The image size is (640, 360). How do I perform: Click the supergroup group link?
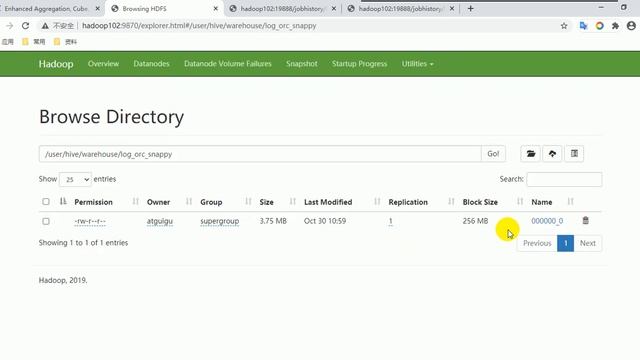[x=220, y=221]
